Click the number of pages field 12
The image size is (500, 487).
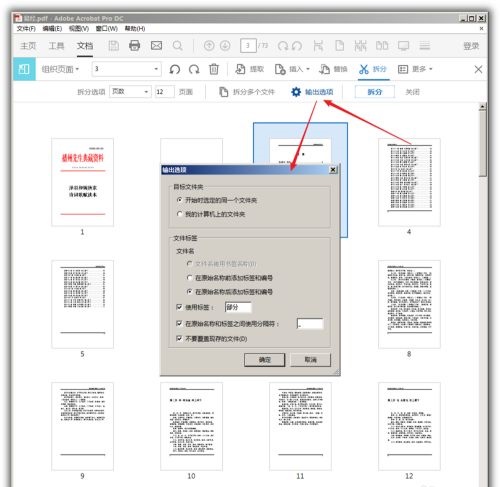[x=164, y=92]
